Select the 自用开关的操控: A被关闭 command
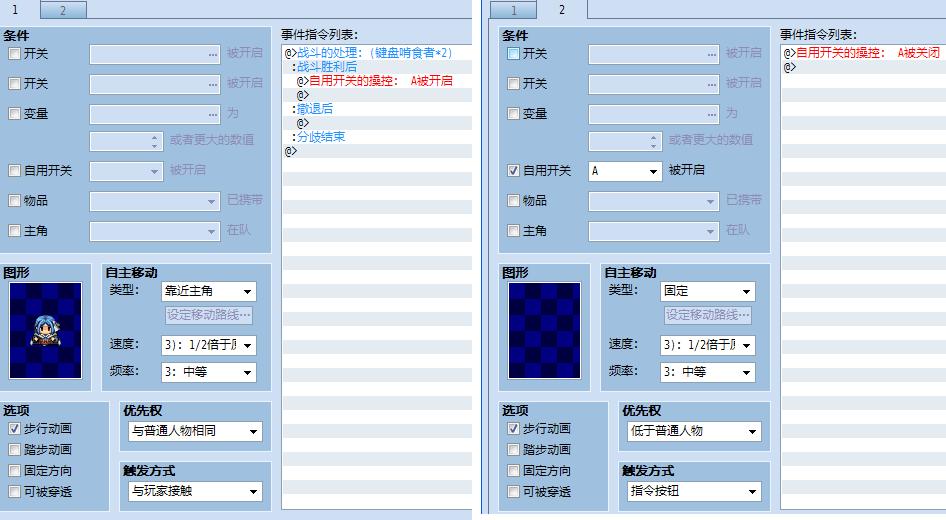The width and height of the screenshot is (946, 520). pos(863,53)
